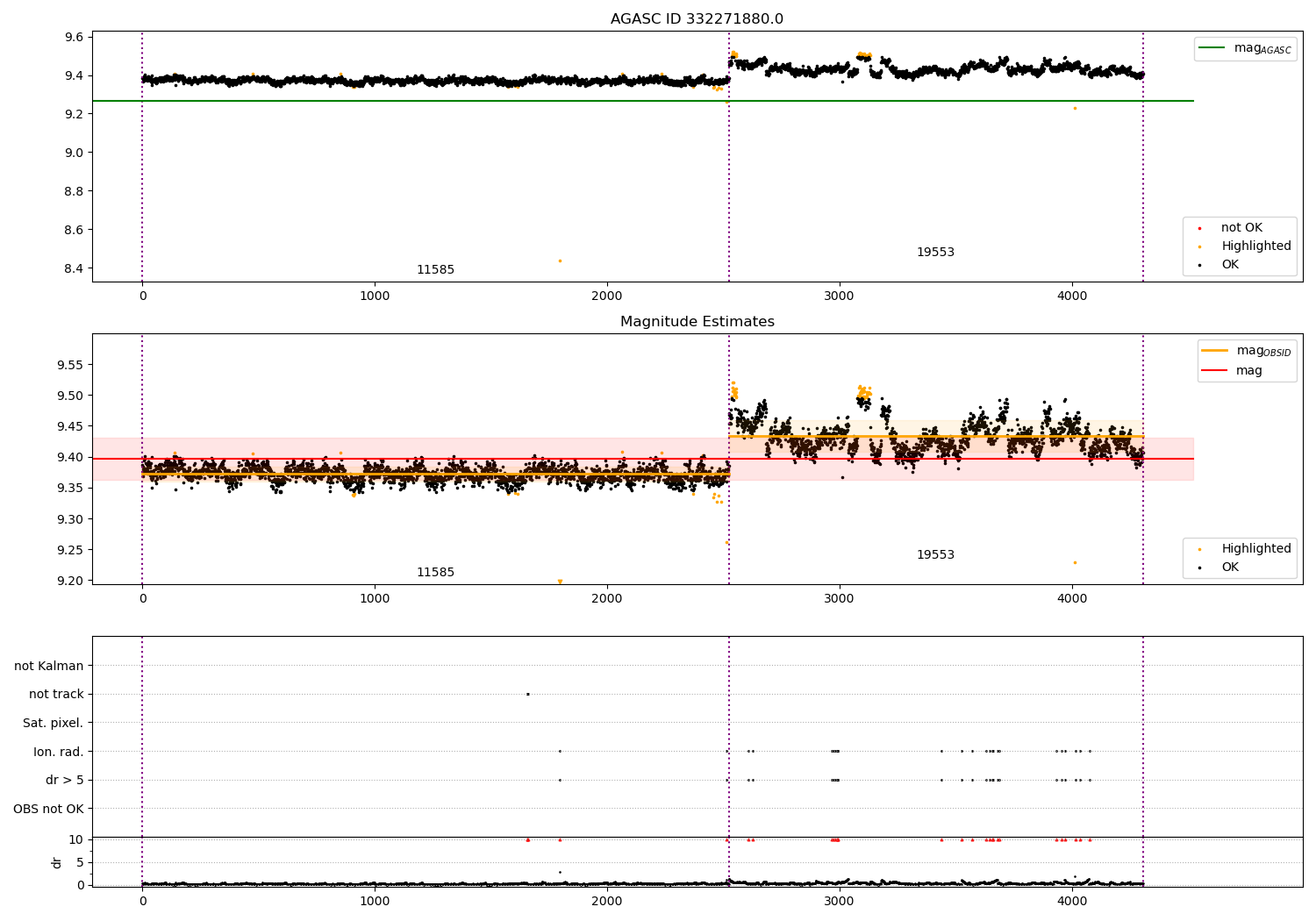Viewport: 1316px width, 921px height.
Task: Click the 'dr > 5' axis label
Action: click(x=65, y=780)
